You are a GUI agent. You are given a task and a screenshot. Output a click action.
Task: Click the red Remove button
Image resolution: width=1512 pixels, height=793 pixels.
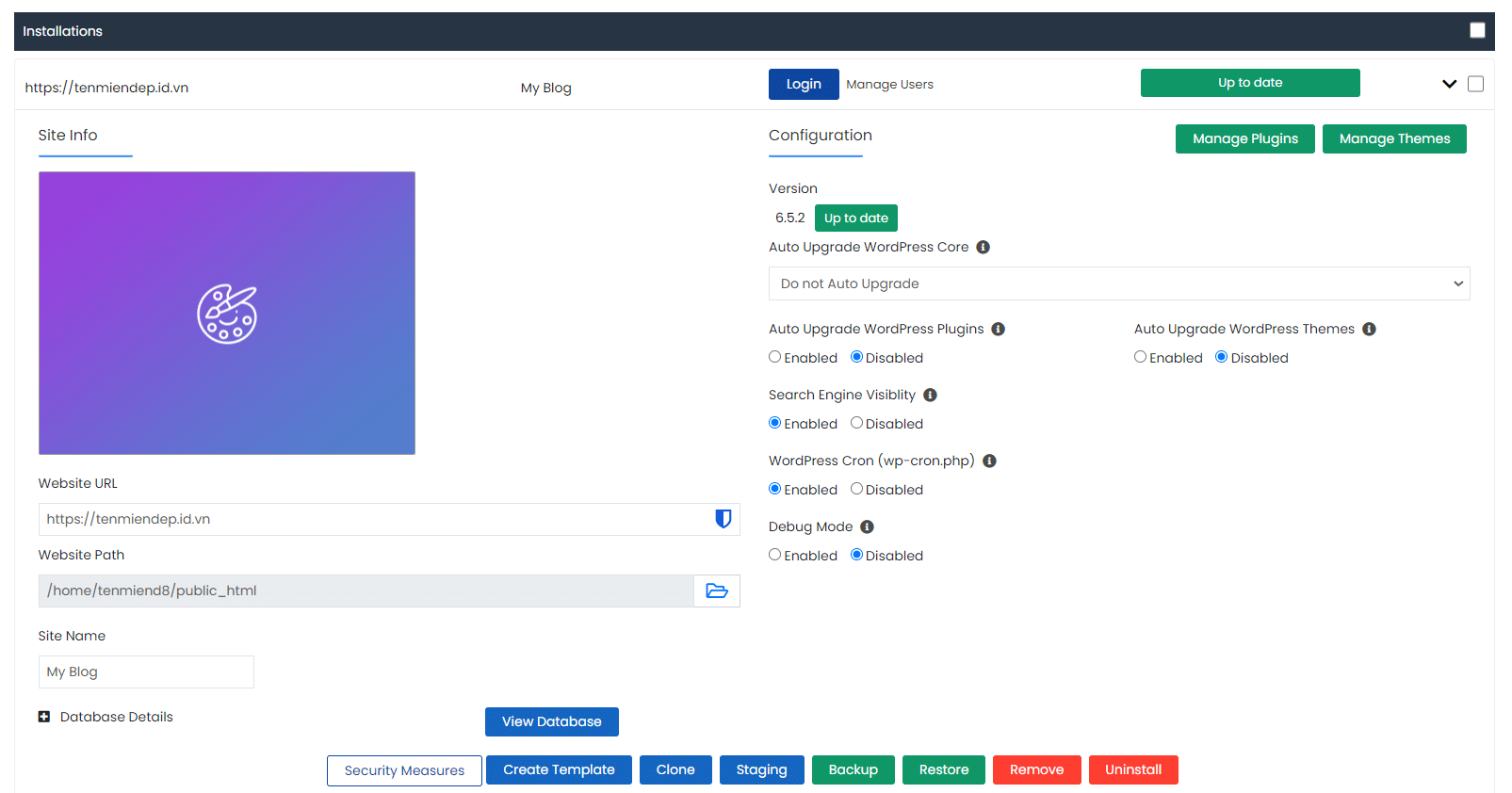click(x=1036, y=769)
